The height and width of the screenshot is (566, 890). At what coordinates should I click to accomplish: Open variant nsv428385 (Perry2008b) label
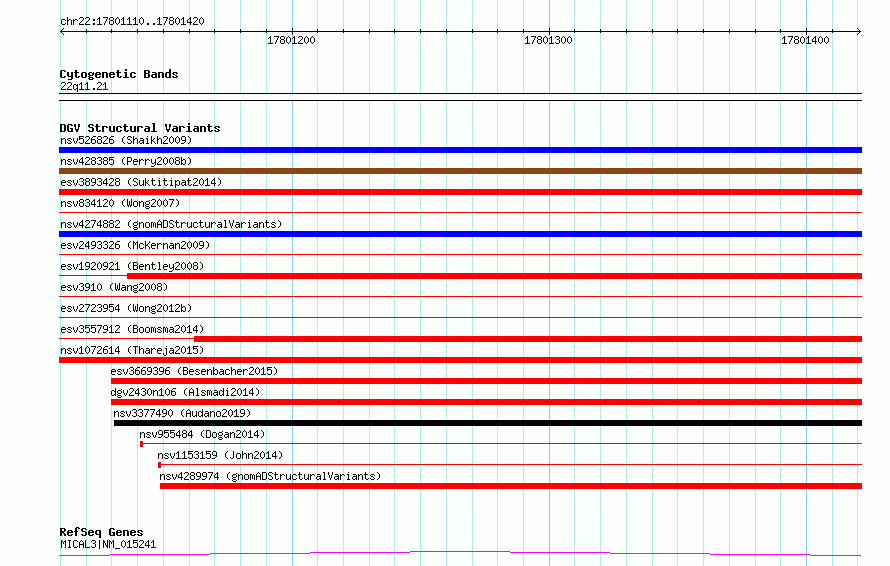(126, 161)
